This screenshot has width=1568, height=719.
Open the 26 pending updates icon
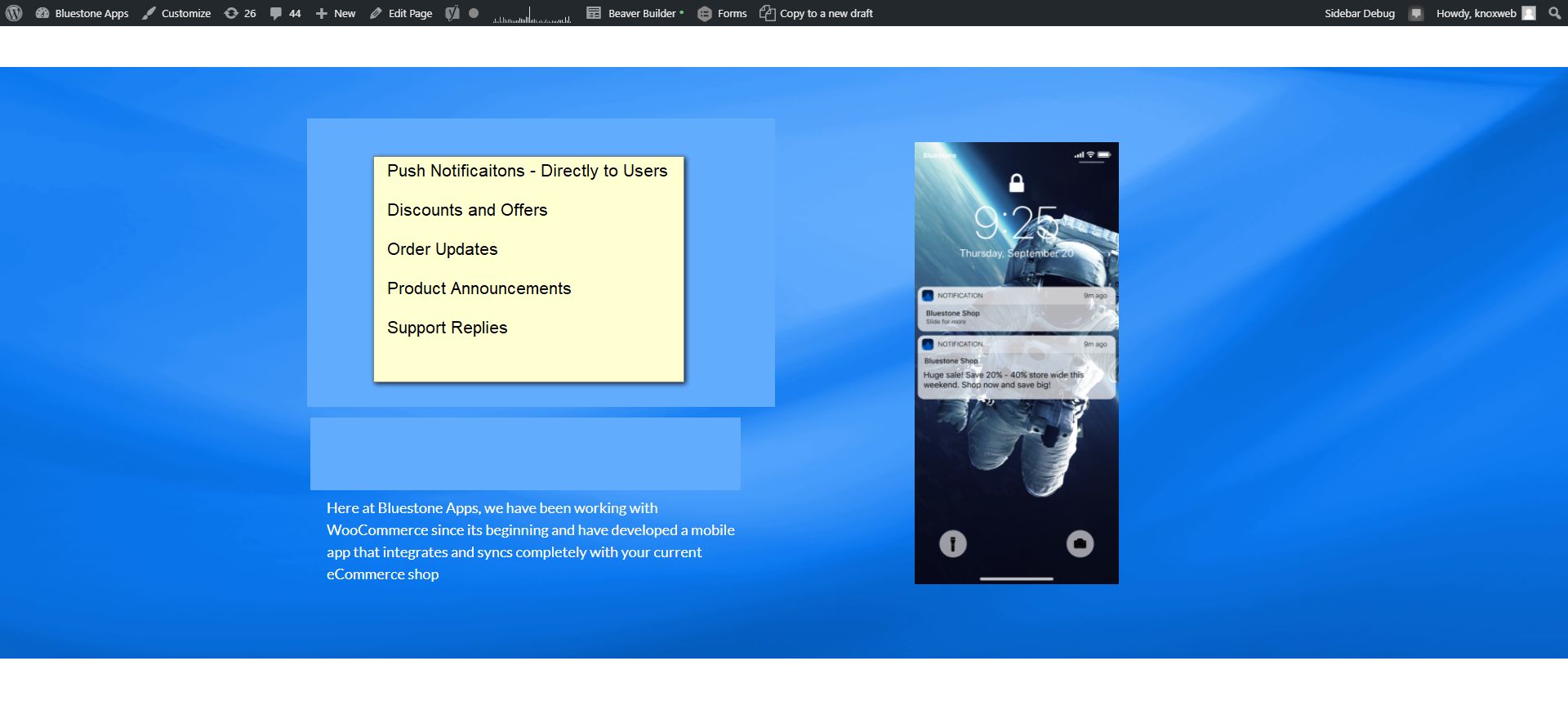click(x=240, y=13)
